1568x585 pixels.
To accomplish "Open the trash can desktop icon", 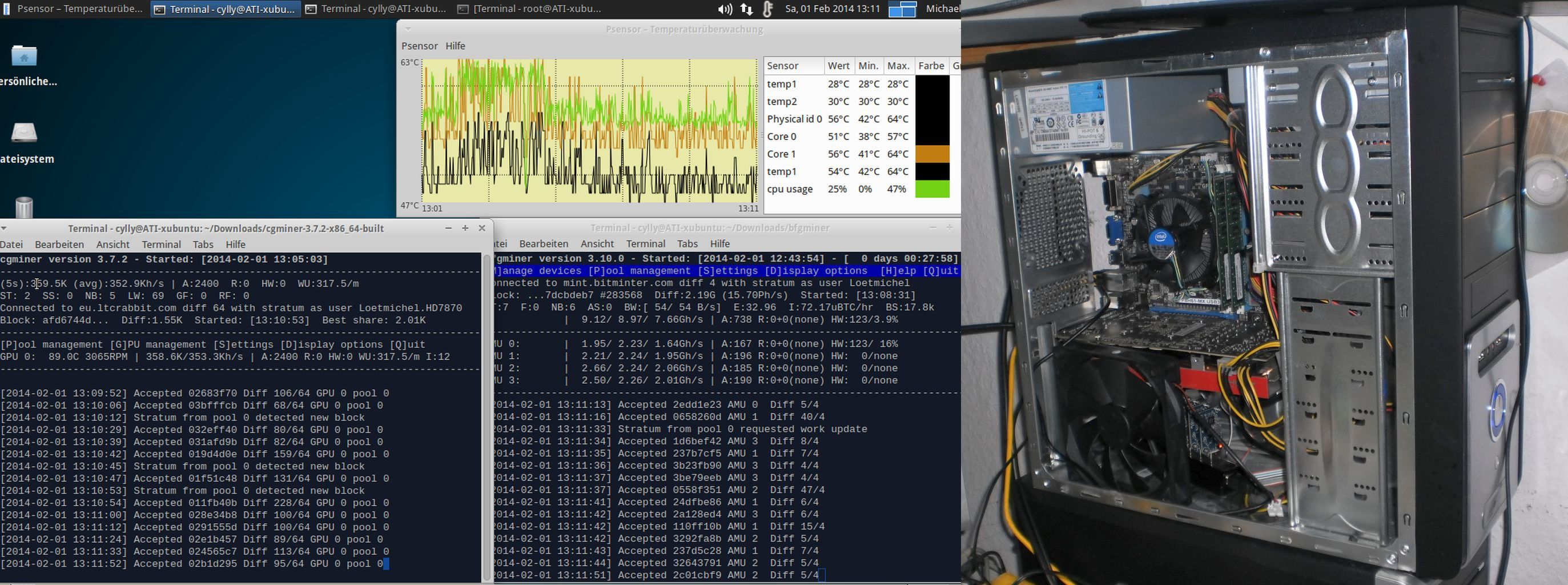I will pyautogui.click(x=24, y=207).
